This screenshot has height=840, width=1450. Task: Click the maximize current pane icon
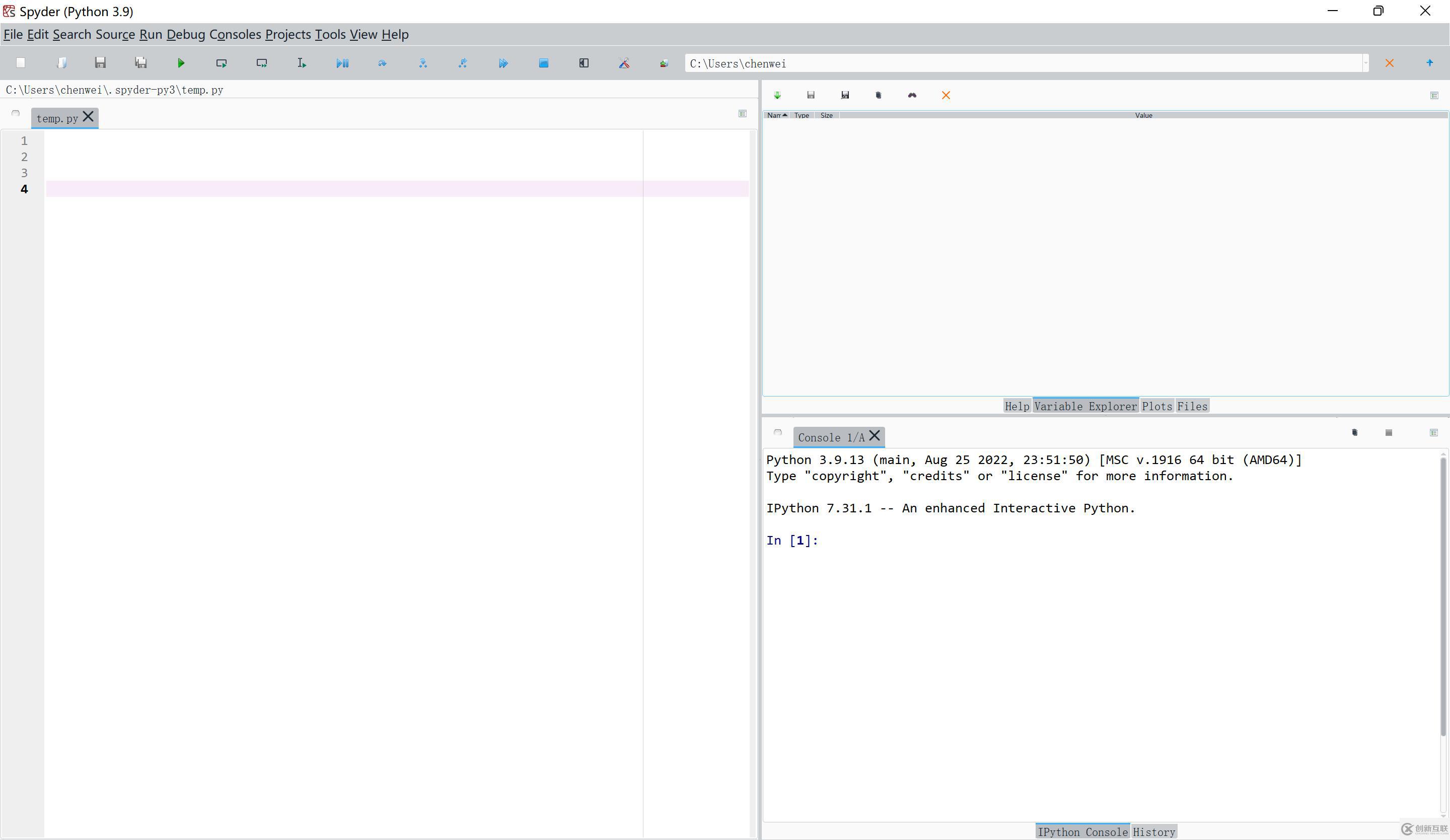tap(585, 63)
